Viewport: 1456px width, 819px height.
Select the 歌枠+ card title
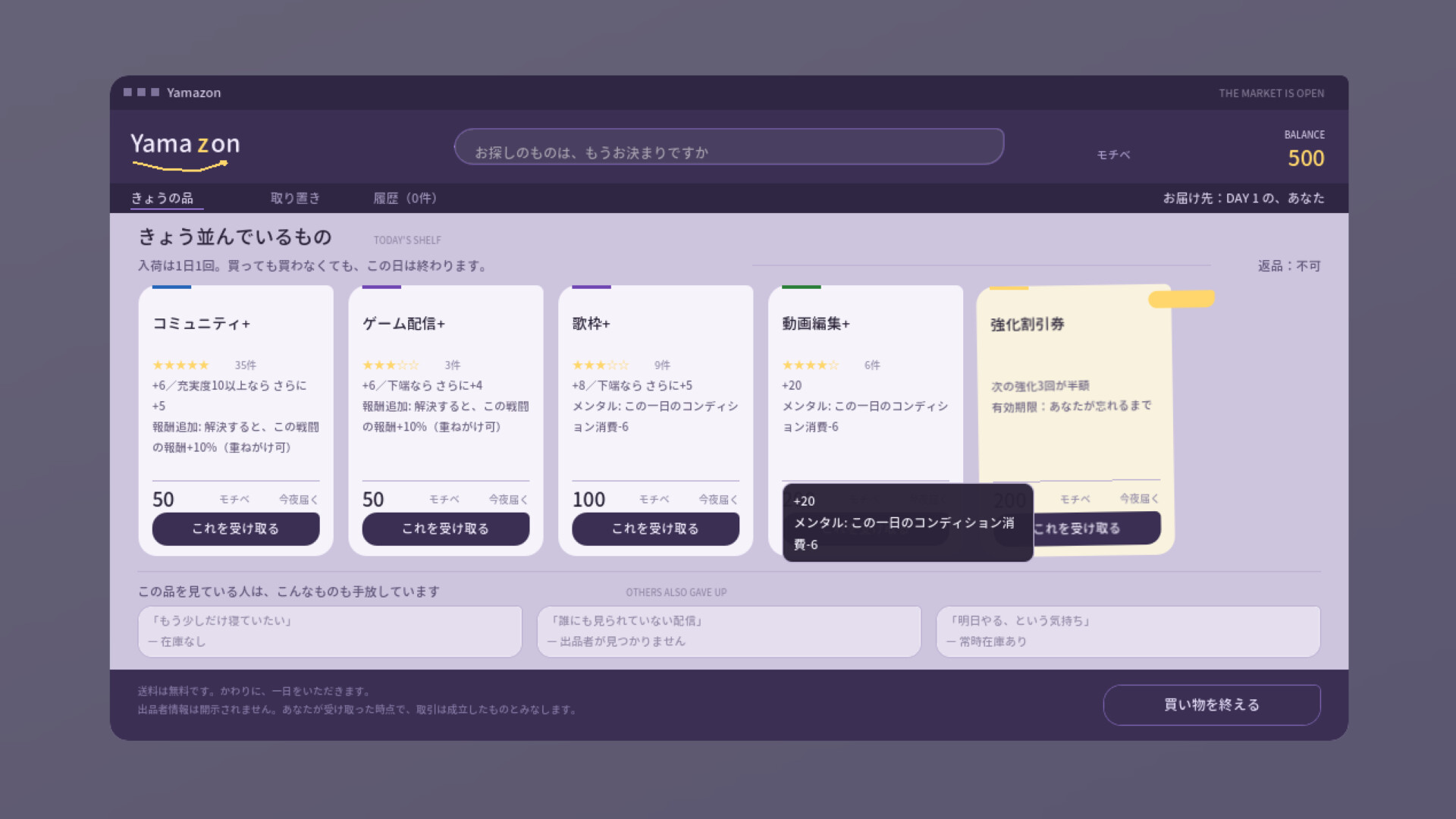591,324
